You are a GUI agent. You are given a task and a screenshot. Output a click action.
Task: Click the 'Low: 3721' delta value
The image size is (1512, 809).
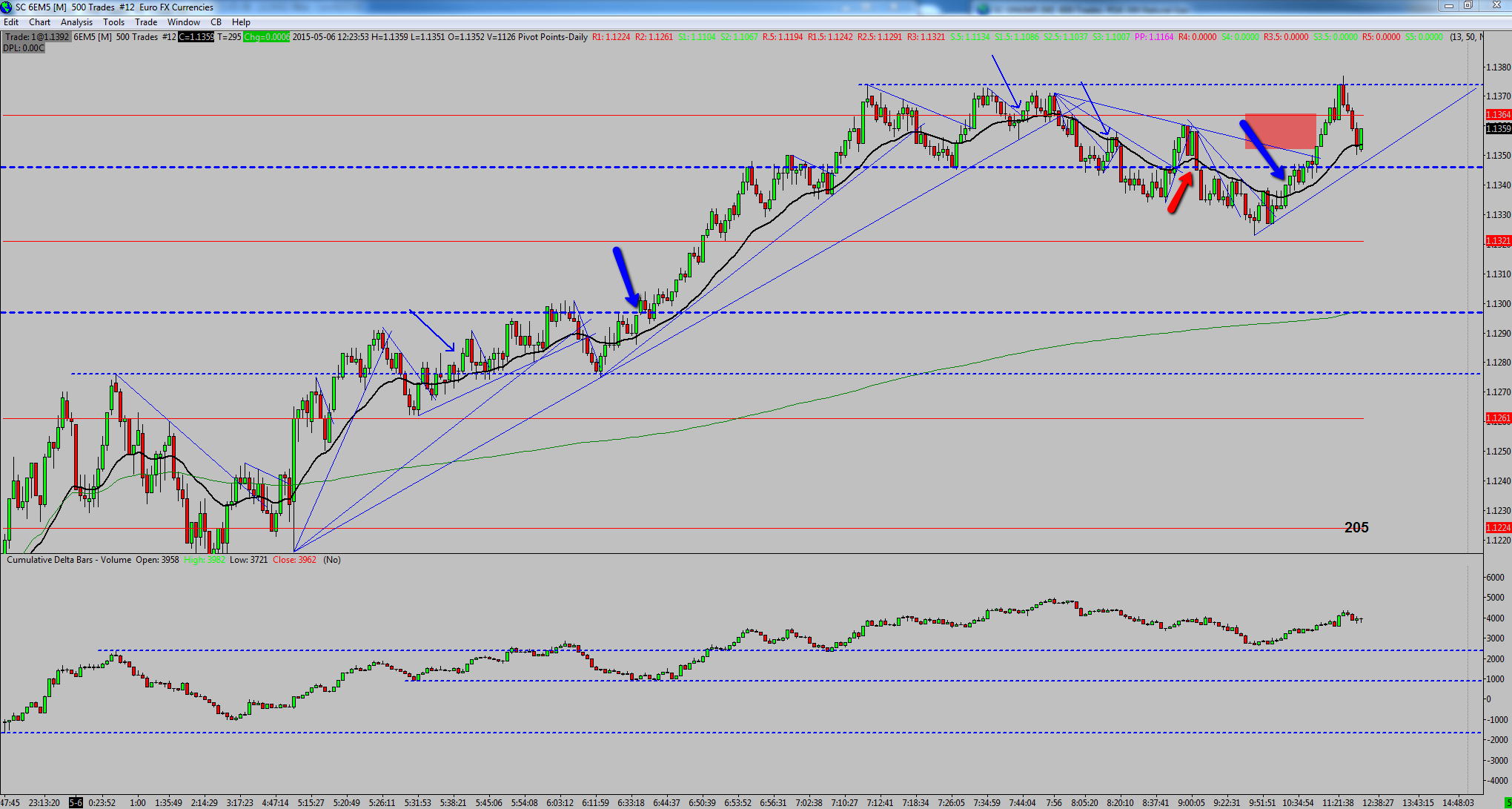[x=248, y=560]
